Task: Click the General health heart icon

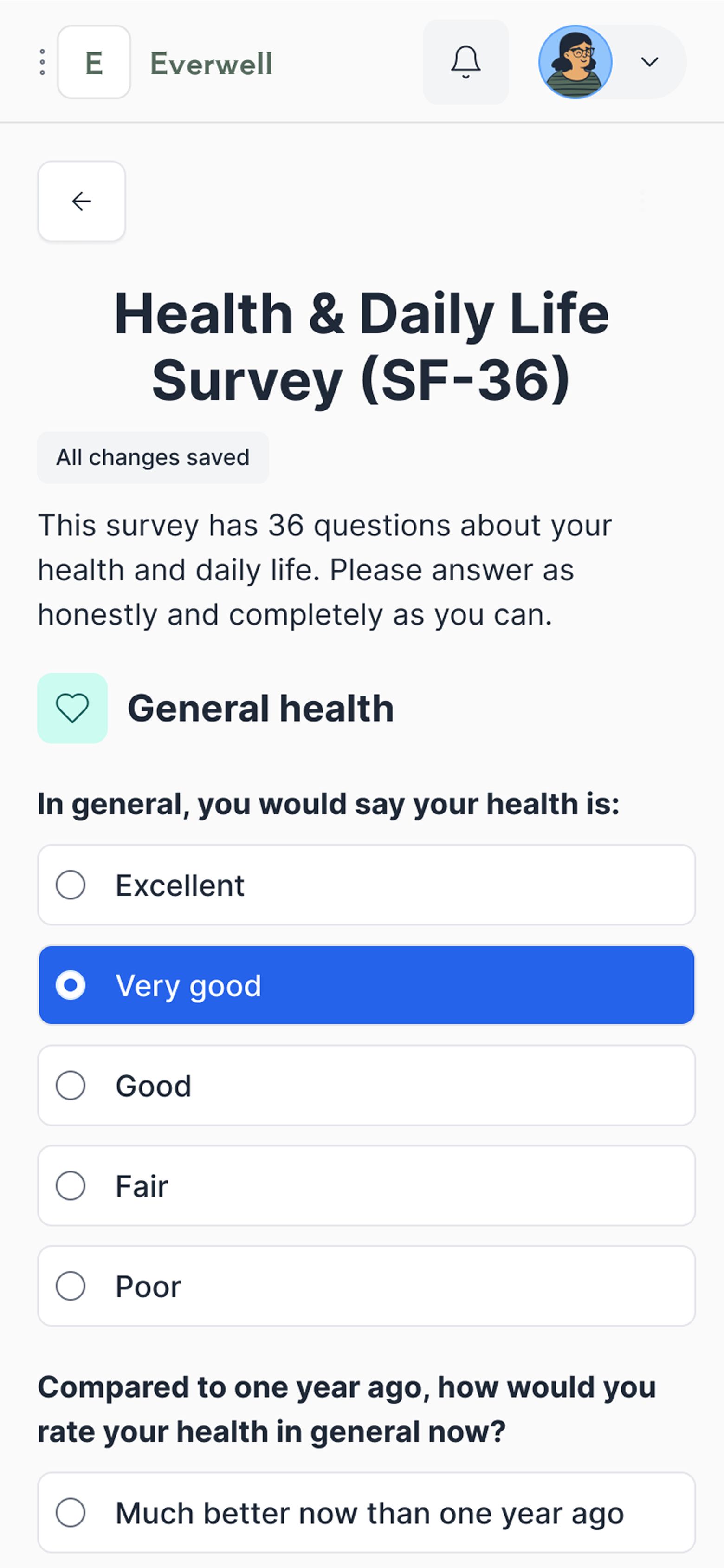Action: [72, 708]
